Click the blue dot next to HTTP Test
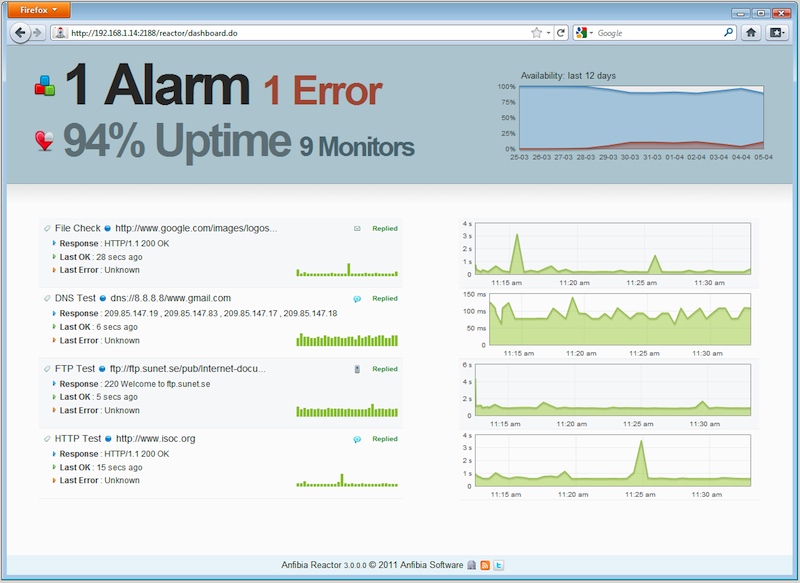Viewport: 800px width, 583px height. (x=108, y=439)
